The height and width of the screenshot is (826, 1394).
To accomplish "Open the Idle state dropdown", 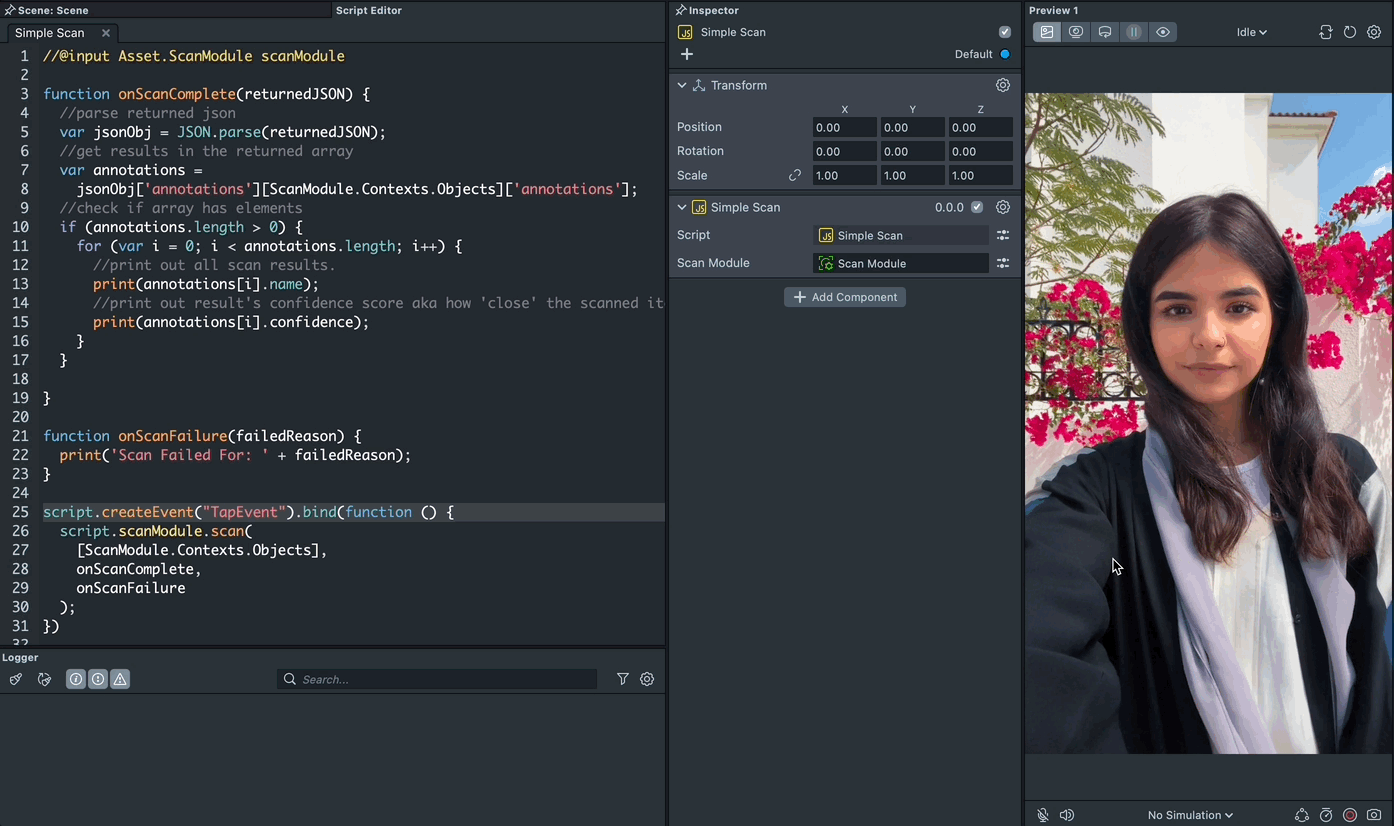I will (x=1251, y=32).
